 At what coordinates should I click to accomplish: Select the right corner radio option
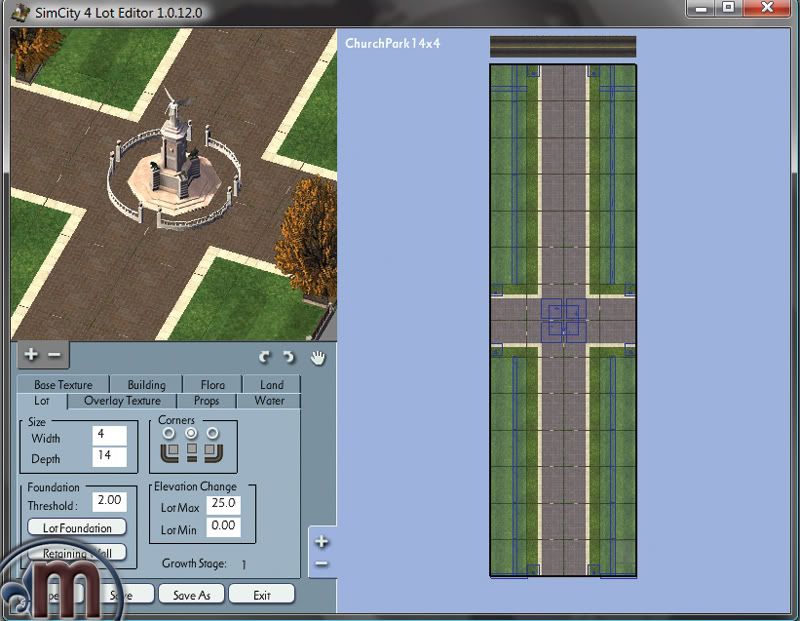click(212, 433)
